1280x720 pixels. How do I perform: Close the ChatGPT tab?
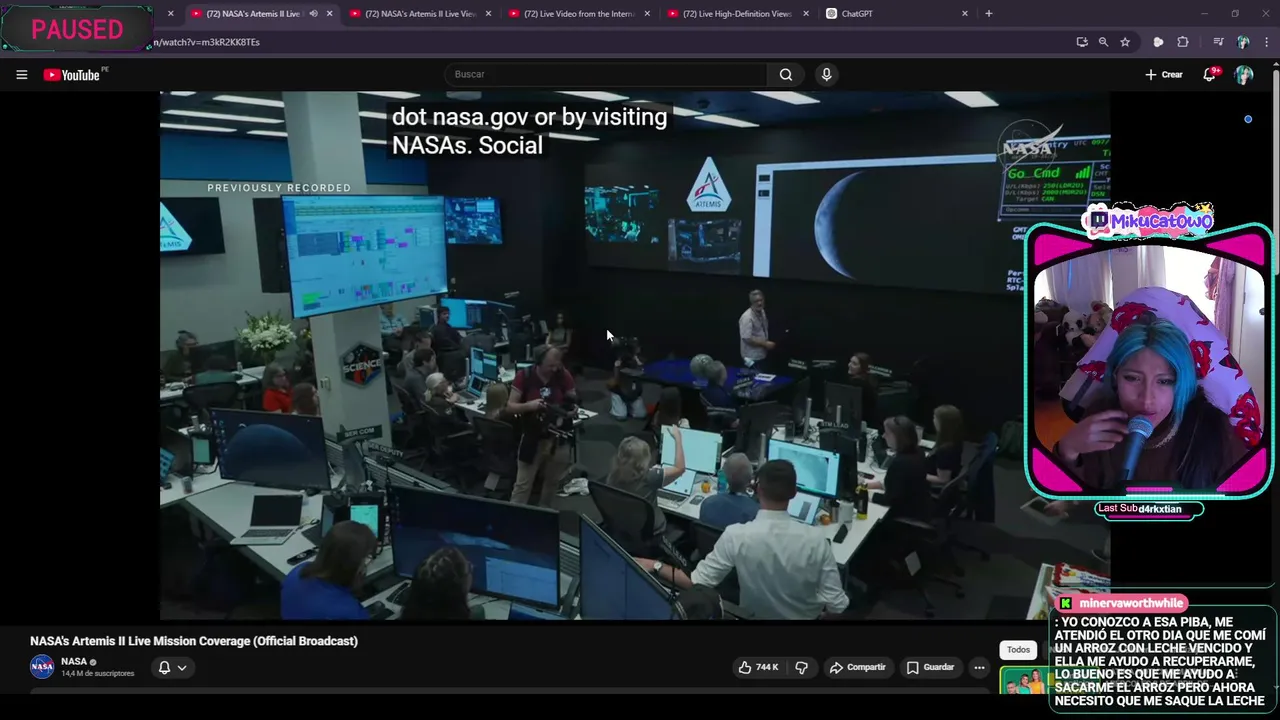(965, 14)
